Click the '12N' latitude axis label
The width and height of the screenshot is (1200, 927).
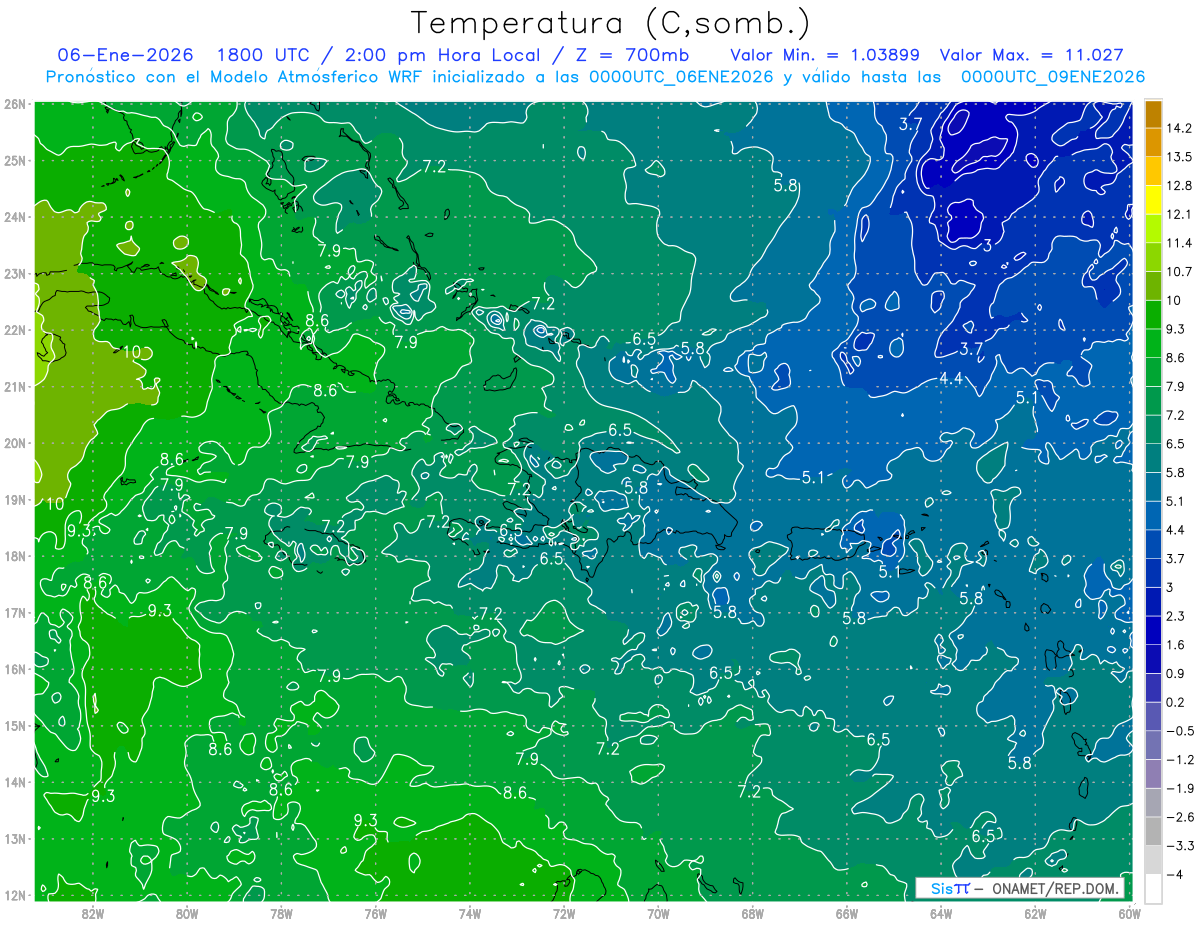(15, 895)
